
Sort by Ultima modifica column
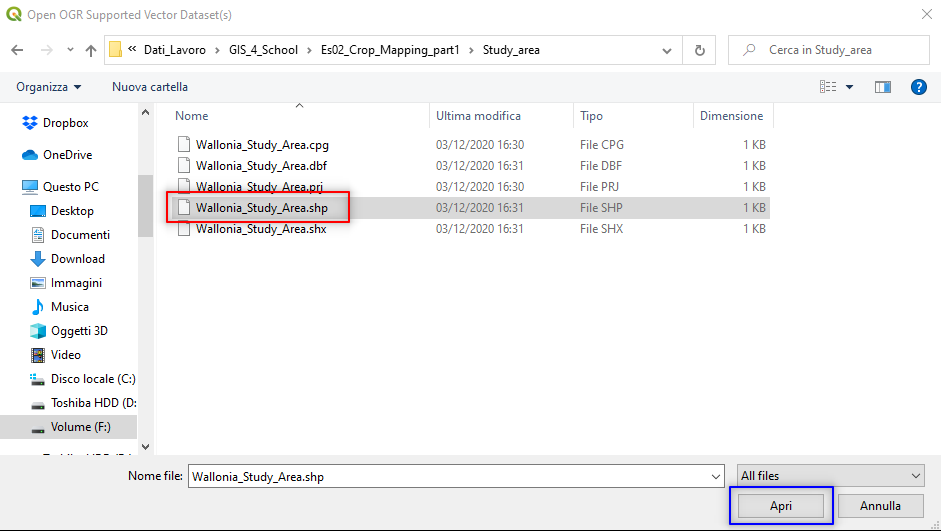coord(478,116)
